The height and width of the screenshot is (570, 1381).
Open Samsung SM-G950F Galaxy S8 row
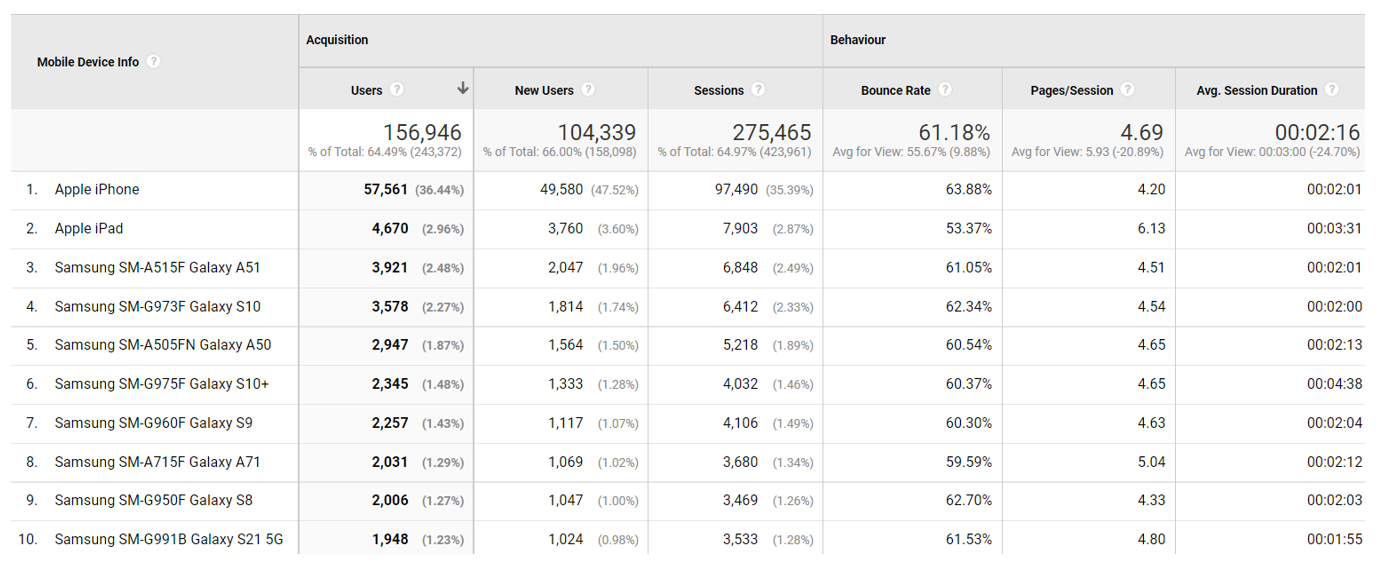(153, 500)
